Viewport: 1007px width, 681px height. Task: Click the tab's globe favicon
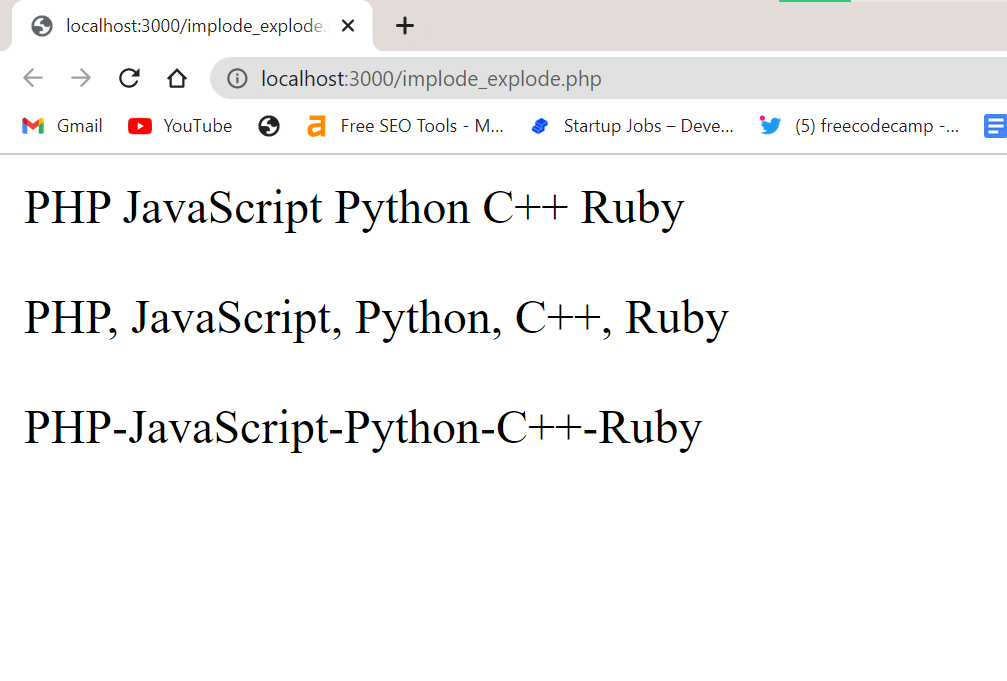coord(42,26)
